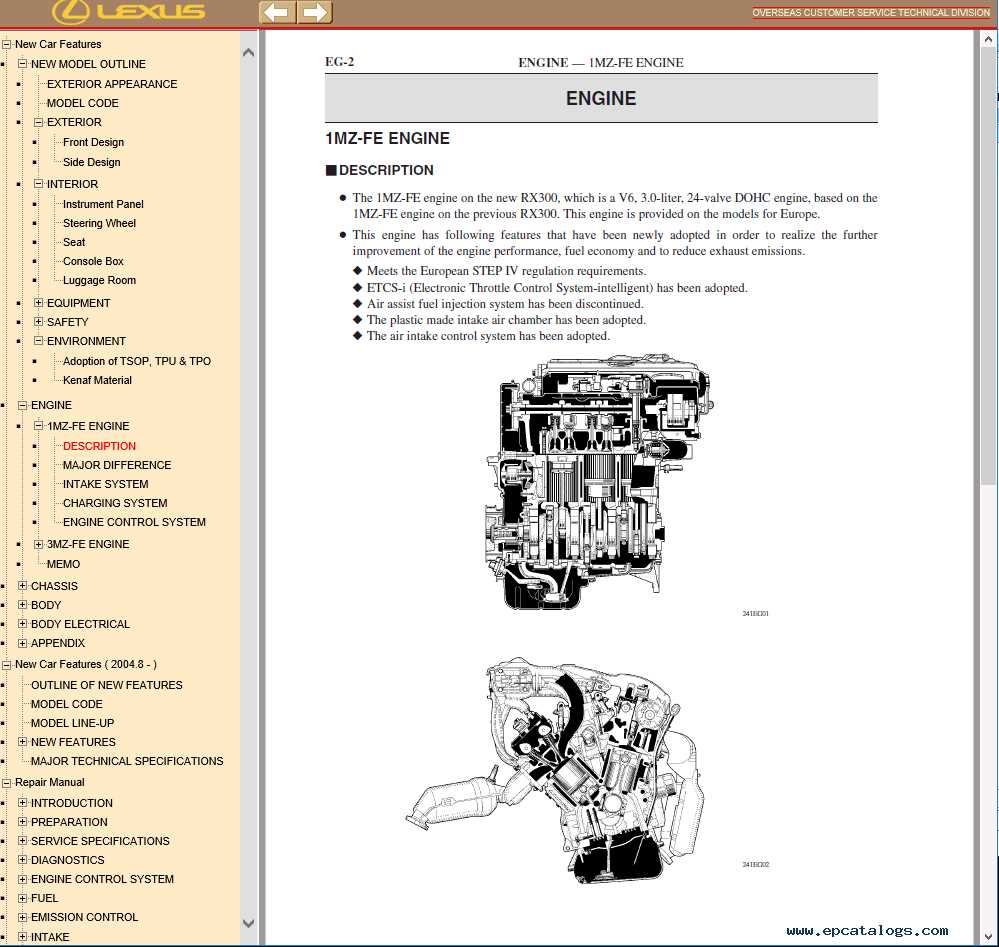Image resolution: width=999 pixels, height=947 pixels.
Task: Go to next page with forward arrow
Action: point(314,12)
